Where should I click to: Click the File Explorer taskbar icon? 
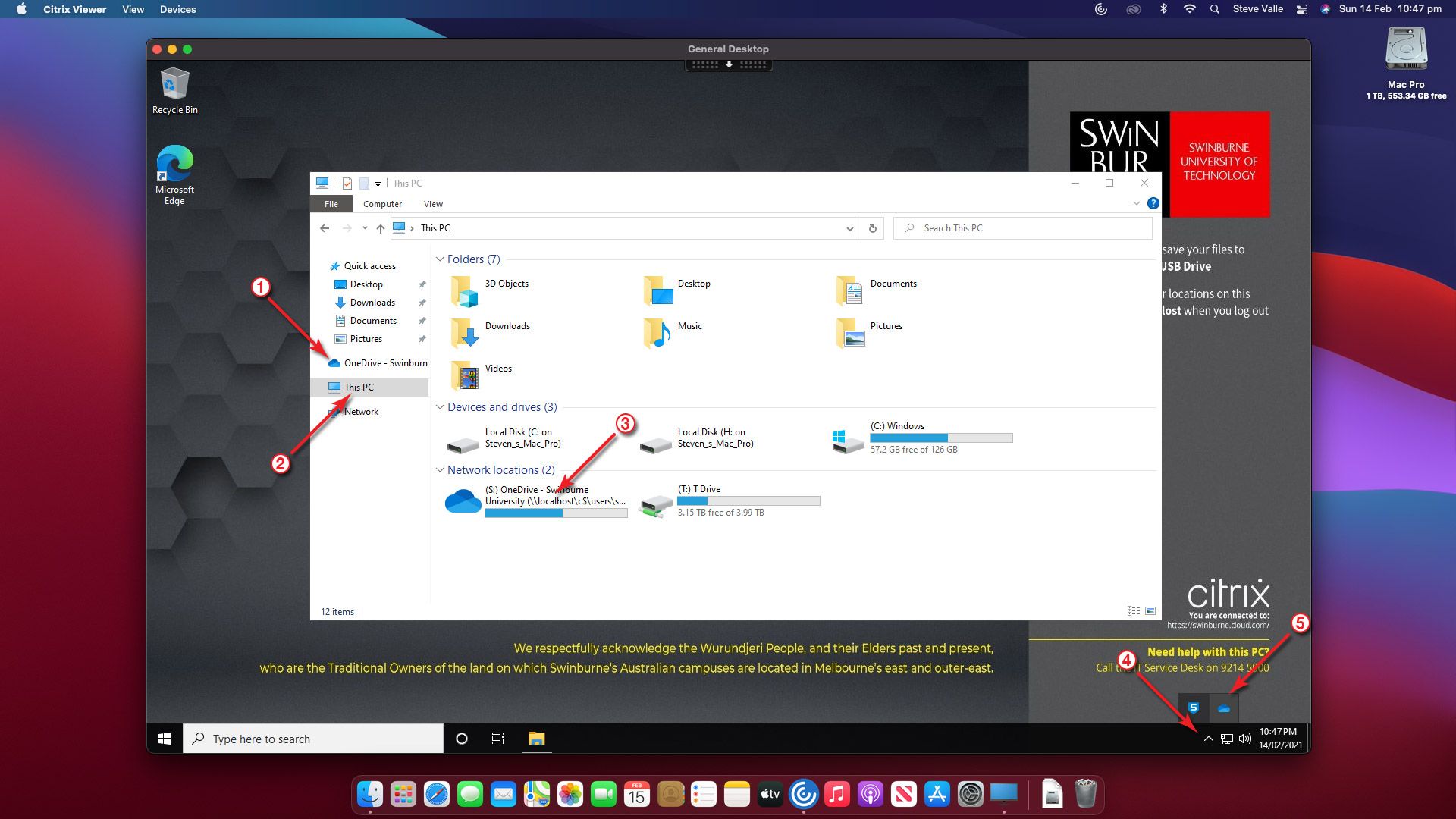point(536,739)
